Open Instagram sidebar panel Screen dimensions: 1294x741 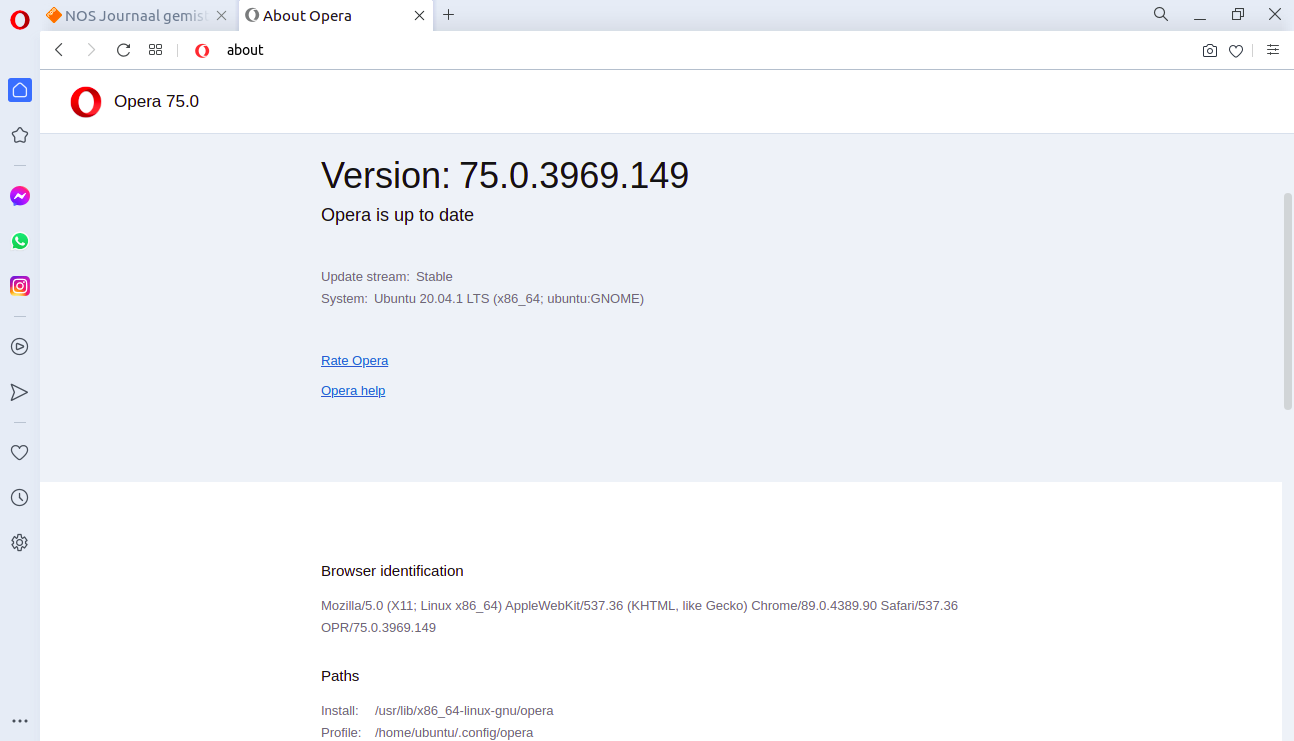[x=19, y=286]
